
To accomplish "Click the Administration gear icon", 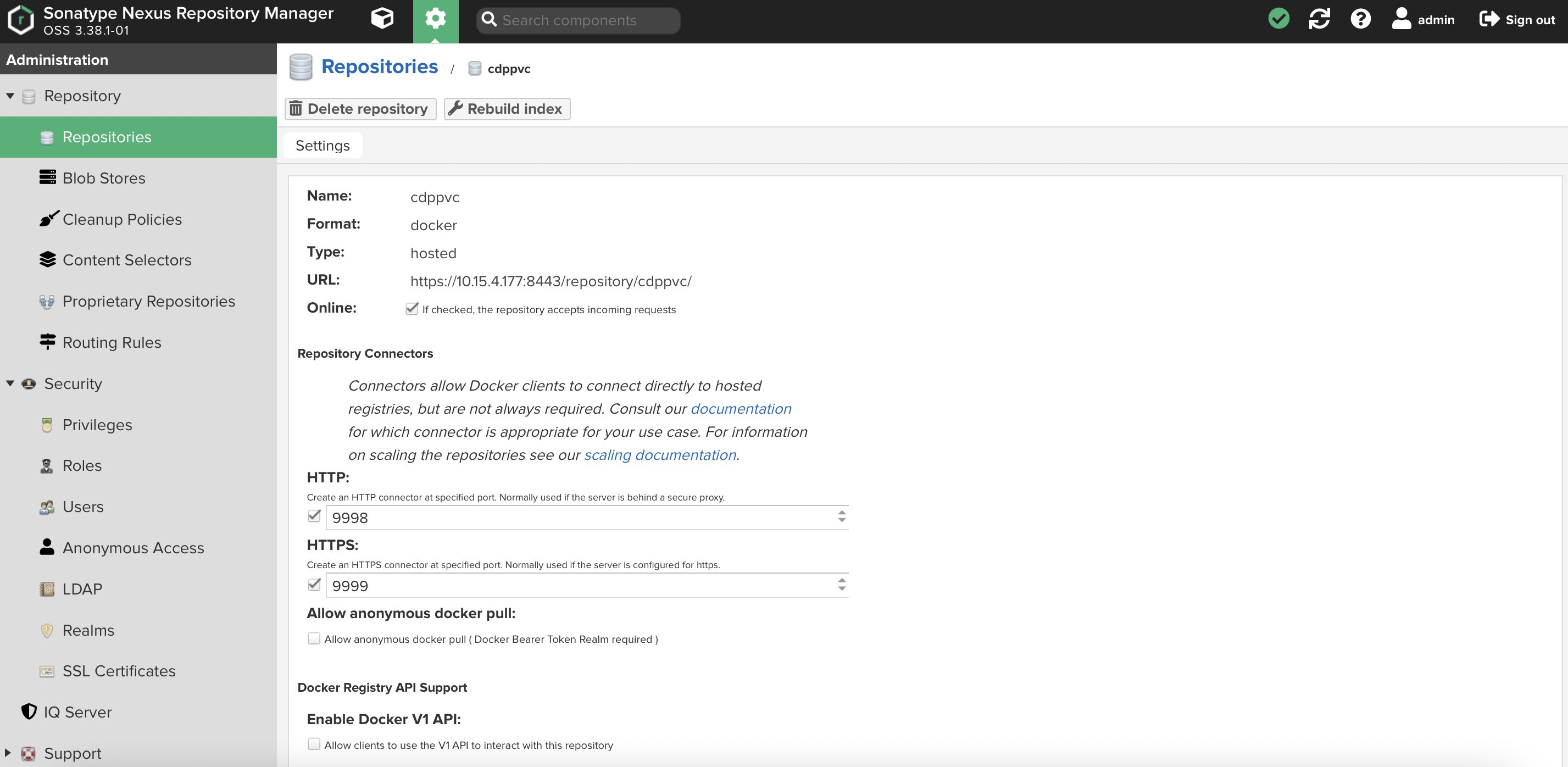I will point(435,19).
